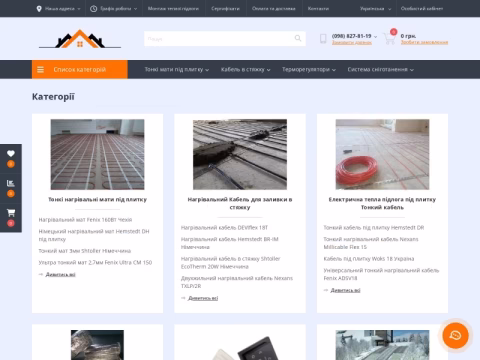480x360 pixels.
Task: Click the mobile phone icon
Action: pos(323,39)
